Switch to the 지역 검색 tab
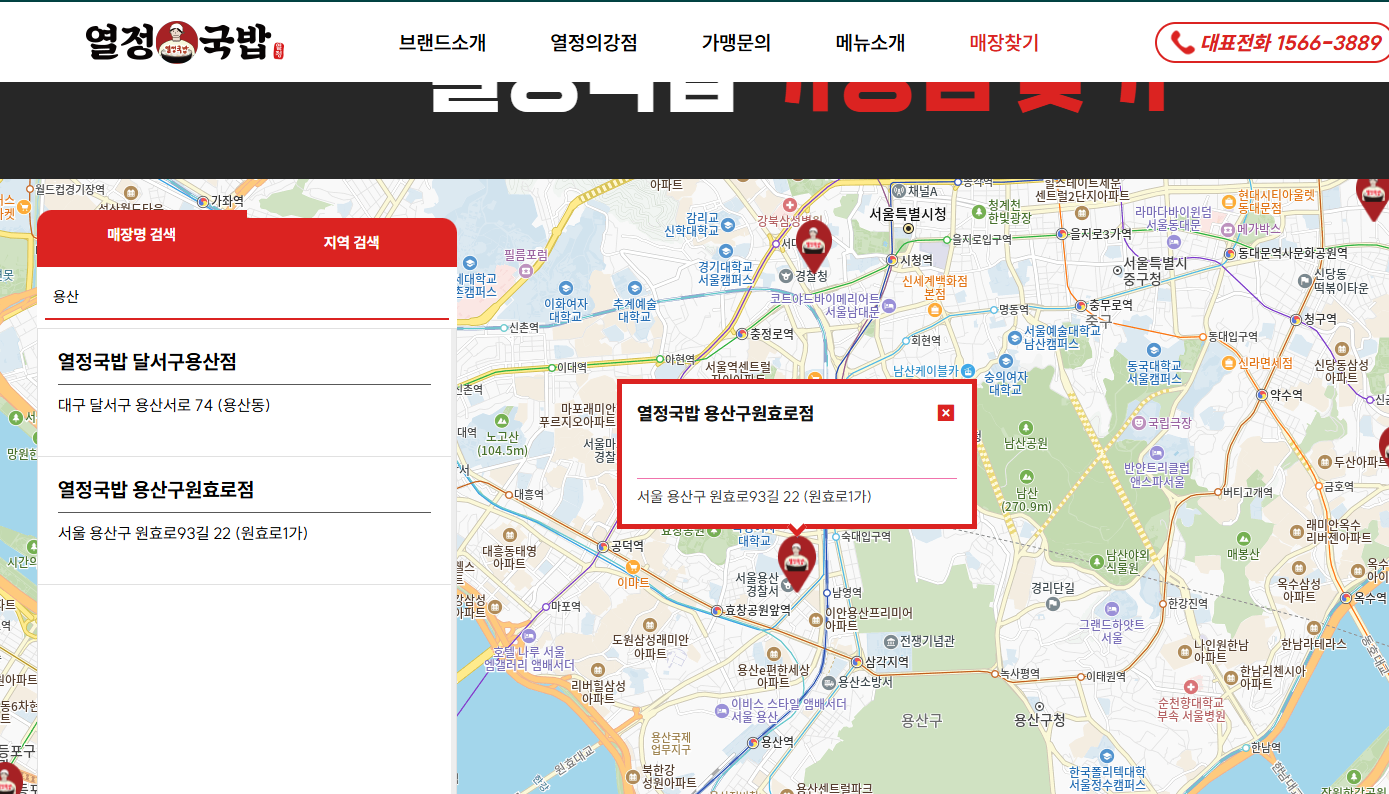 (351, 243)
